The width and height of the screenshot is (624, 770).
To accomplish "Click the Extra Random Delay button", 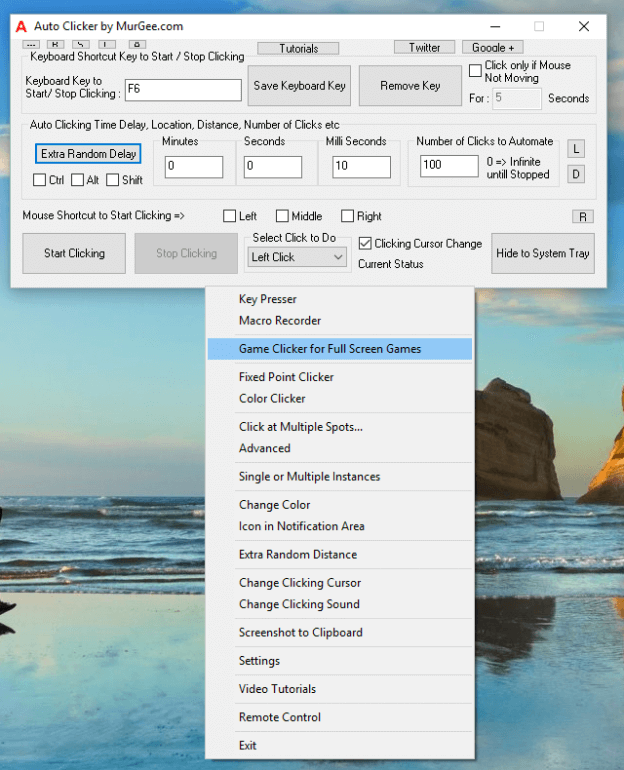I will point(88,154).
